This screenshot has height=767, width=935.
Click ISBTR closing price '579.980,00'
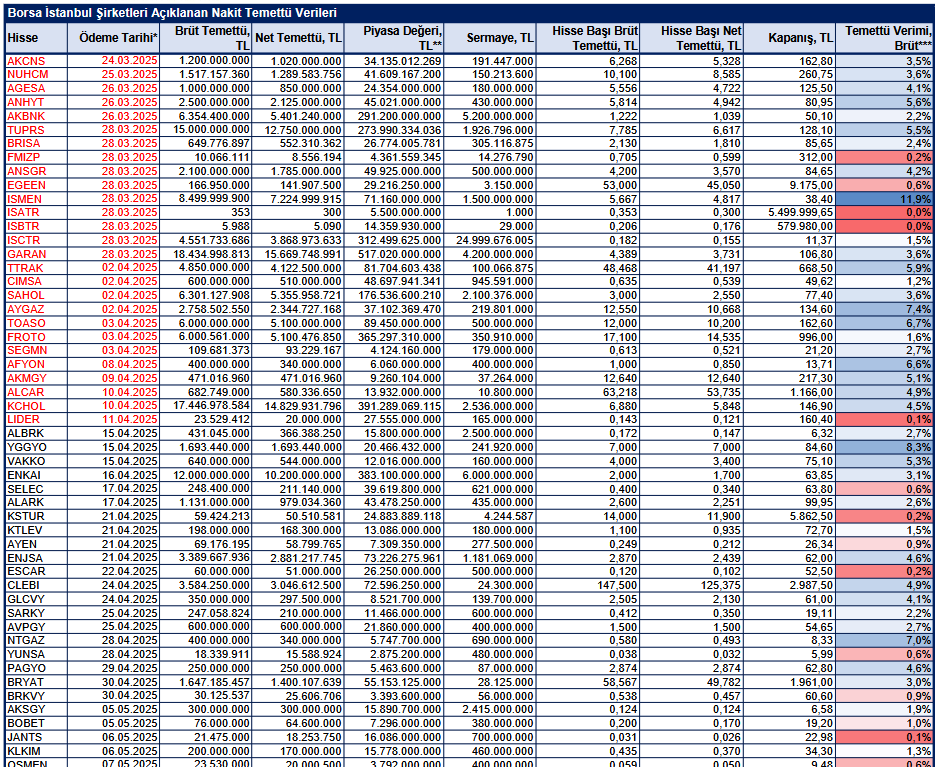point(806,227)
